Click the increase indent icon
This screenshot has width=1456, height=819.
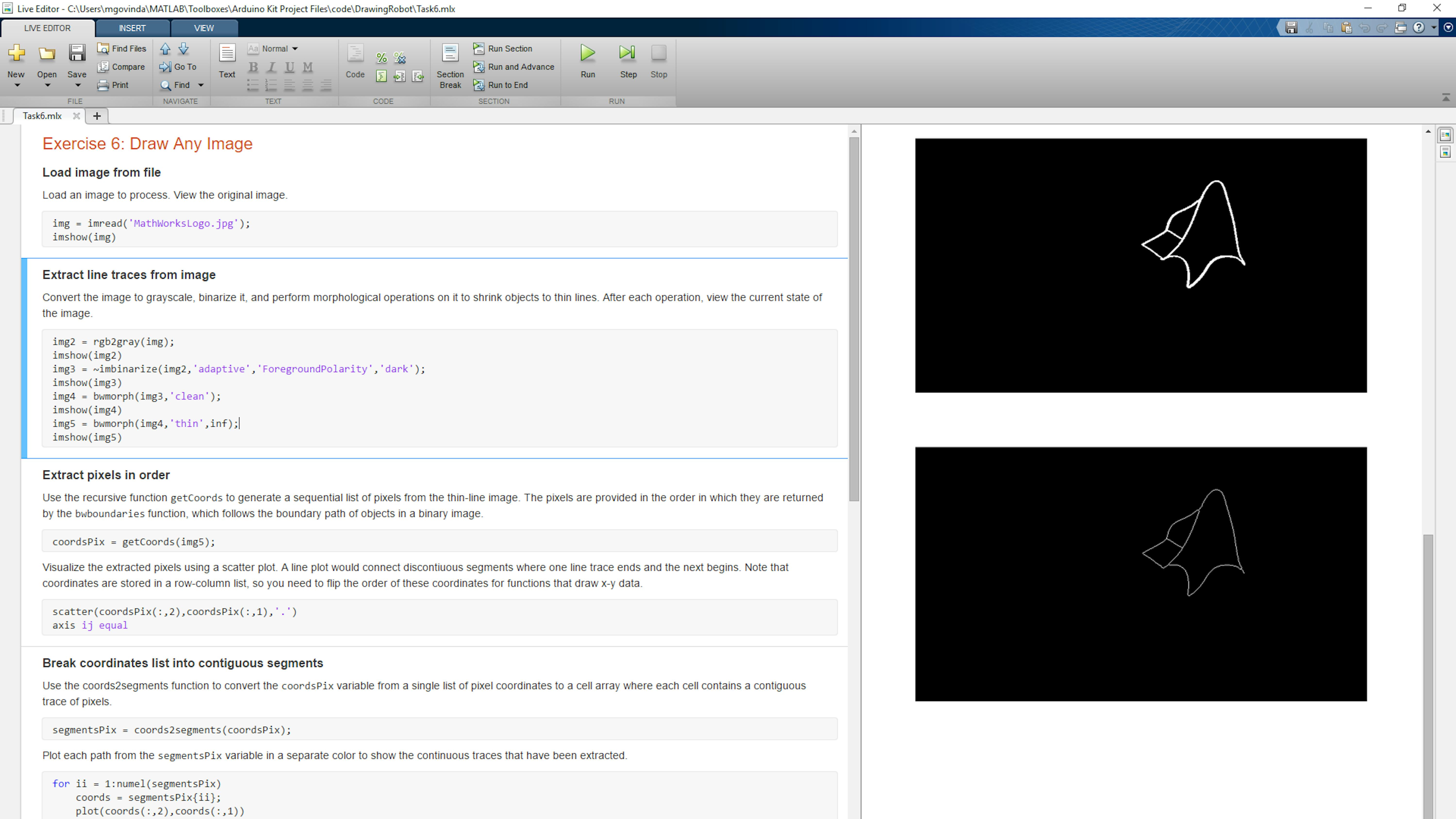[400, 76]
